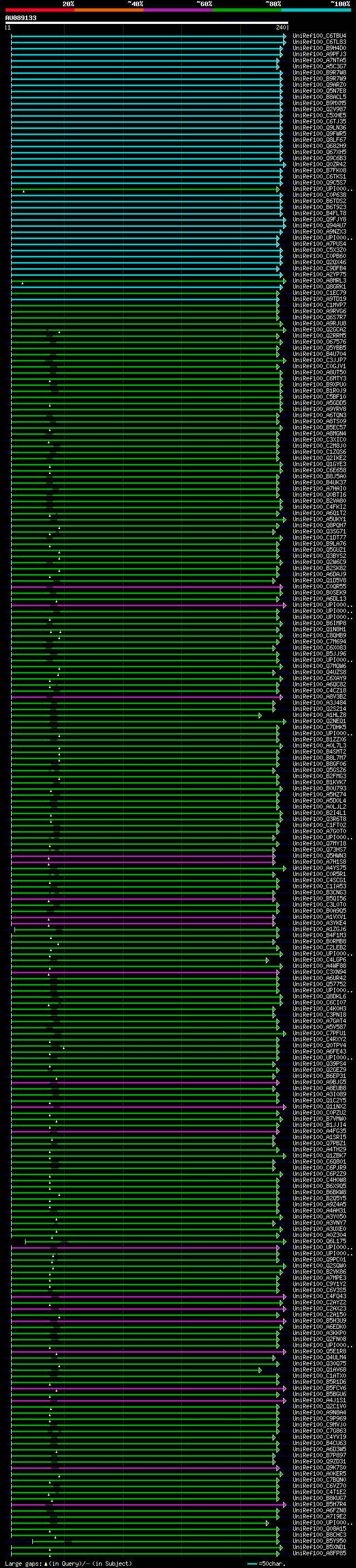This screenshot has height=1568, width=356.
Task: Open hit UniRef100_C6TL83
Action: [x=319, y=42]
